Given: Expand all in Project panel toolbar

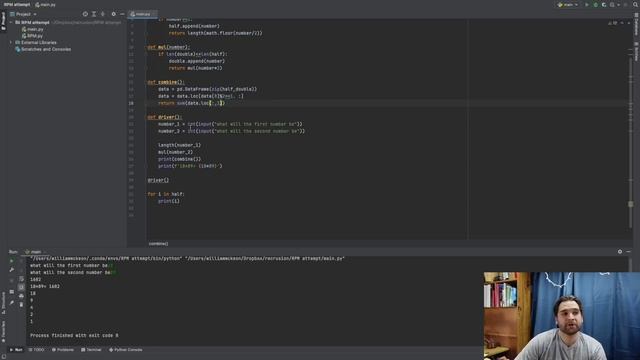Looking at the screenshot, I should click(x=94, y=14).
